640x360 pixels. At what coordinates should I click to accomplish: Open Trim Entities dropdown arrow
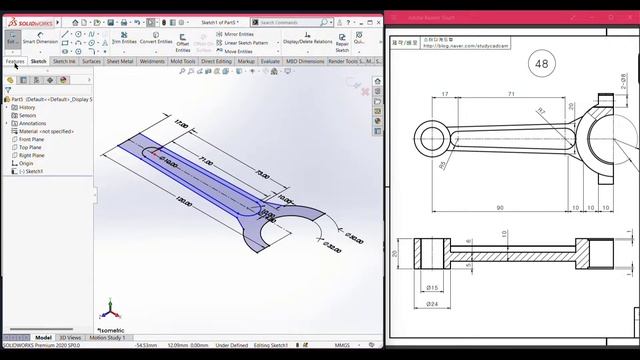124,52
